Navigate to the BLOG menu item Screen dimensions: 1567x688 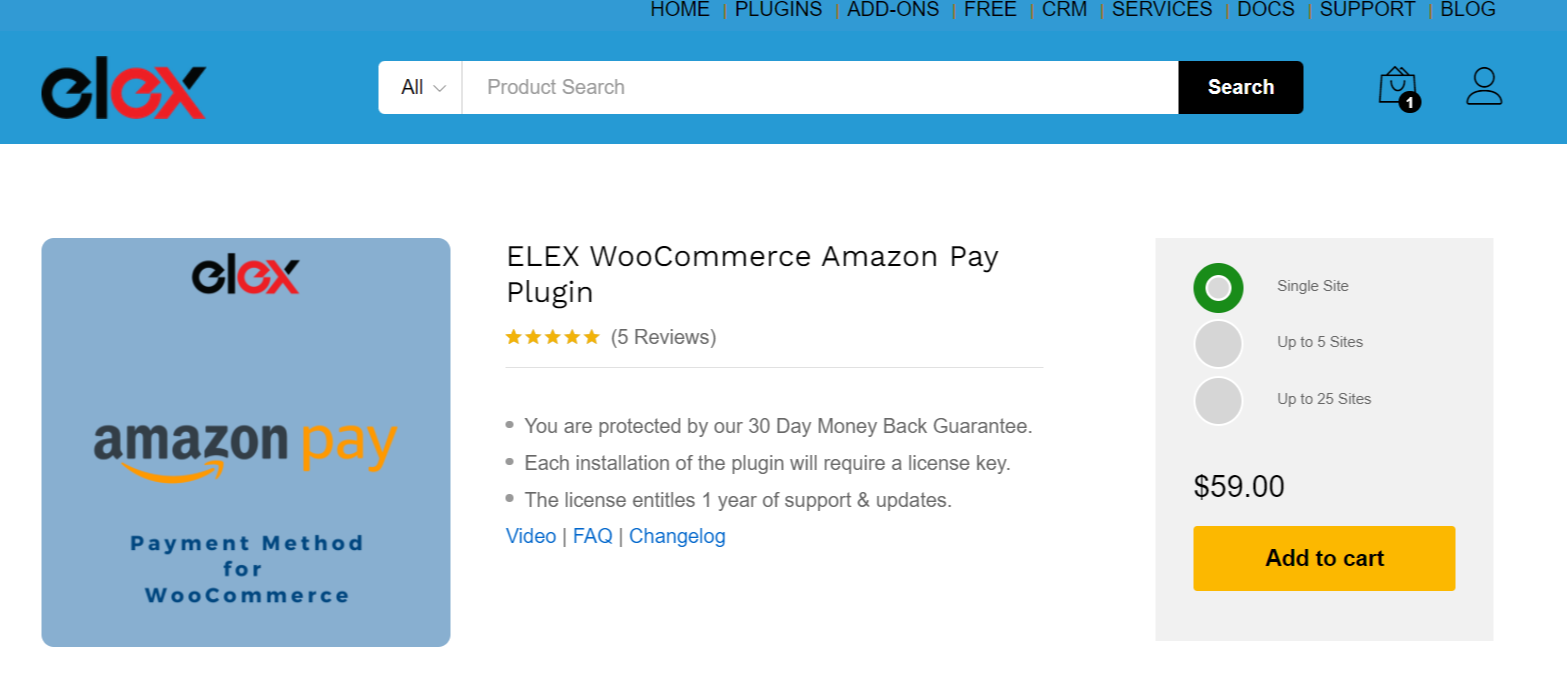1468,10
